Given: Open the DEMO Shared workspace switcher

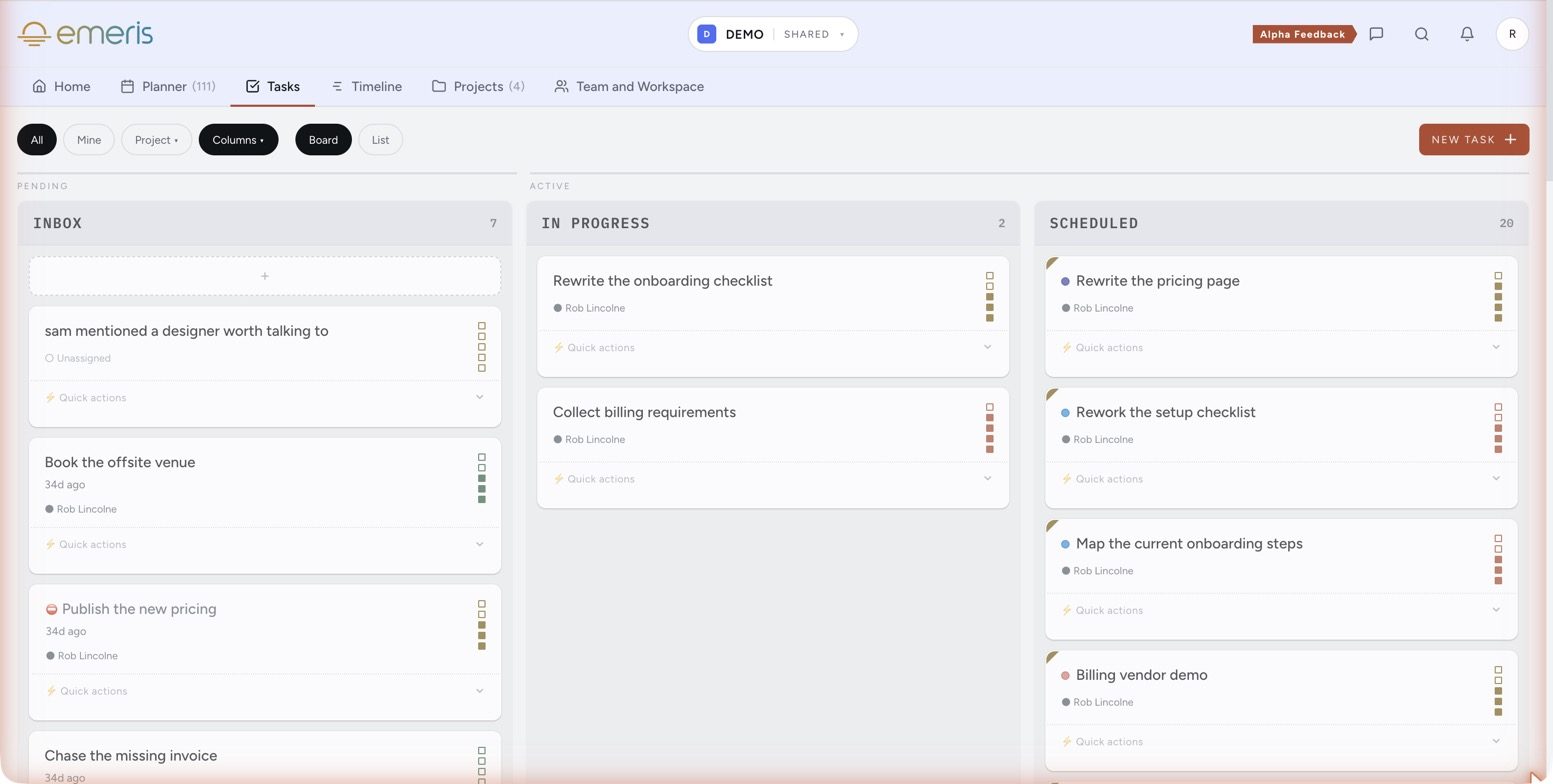Looking at the screenshot, I should [772, 34].
